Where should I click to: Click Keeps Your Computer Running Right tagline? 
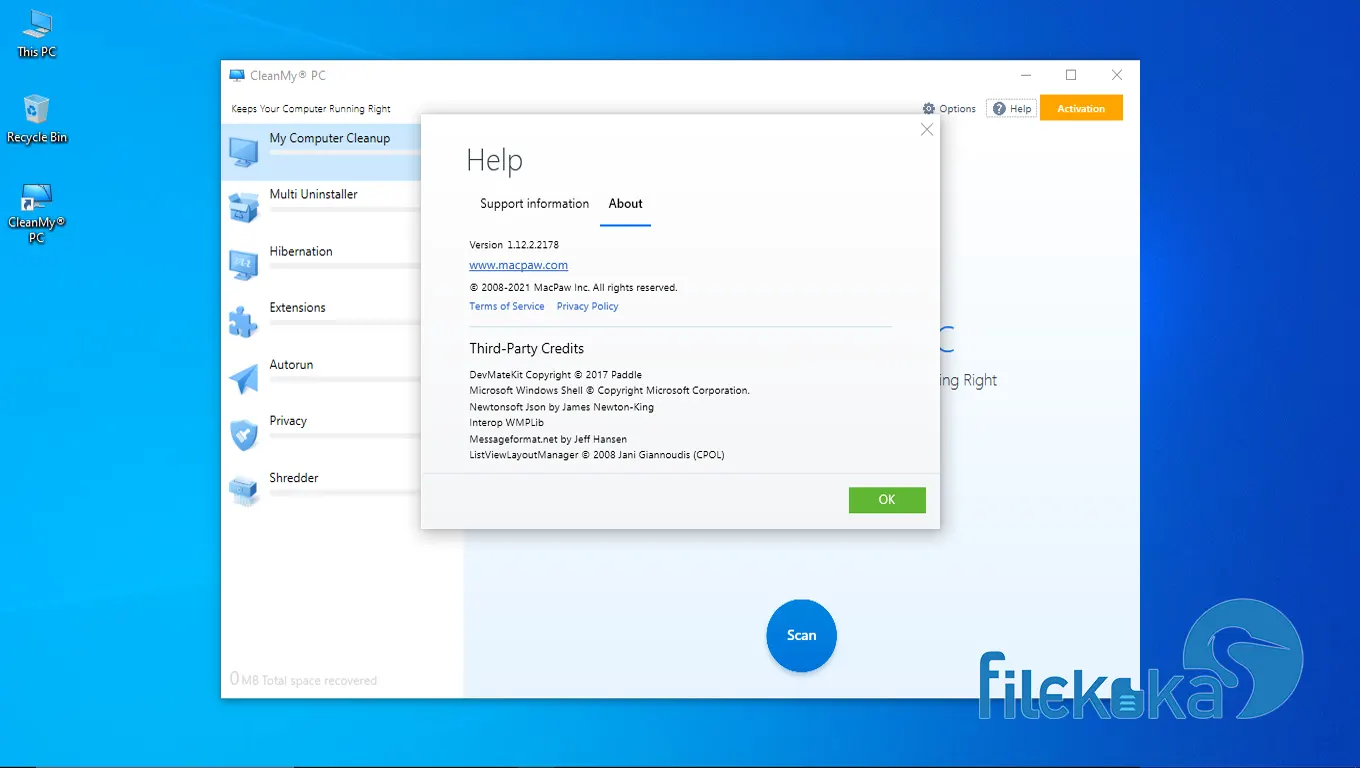click(311, 109)
